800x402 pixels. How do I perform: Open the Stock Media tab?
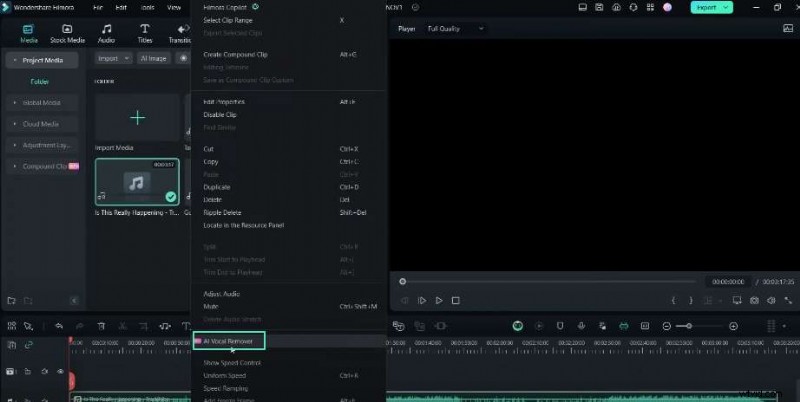pos(67,34)
